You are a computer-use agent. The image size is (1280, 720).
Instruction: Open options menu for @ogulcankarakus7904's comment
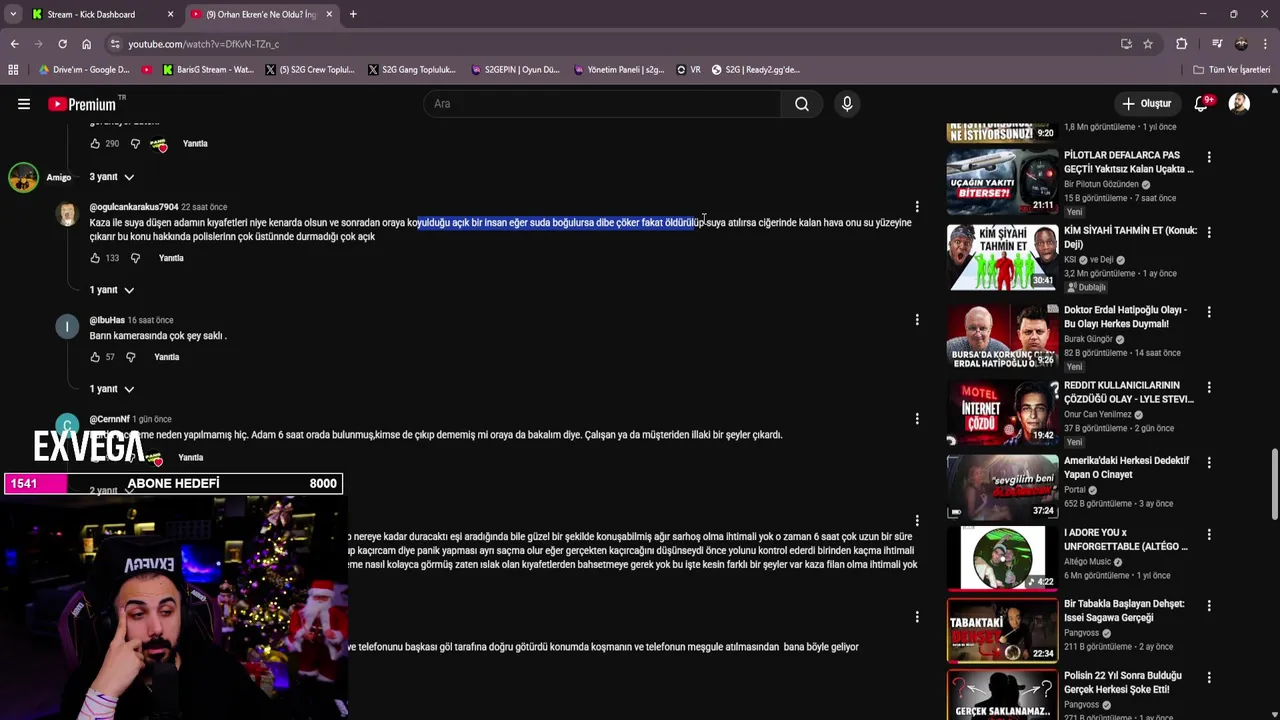click(x=917, y=207)
